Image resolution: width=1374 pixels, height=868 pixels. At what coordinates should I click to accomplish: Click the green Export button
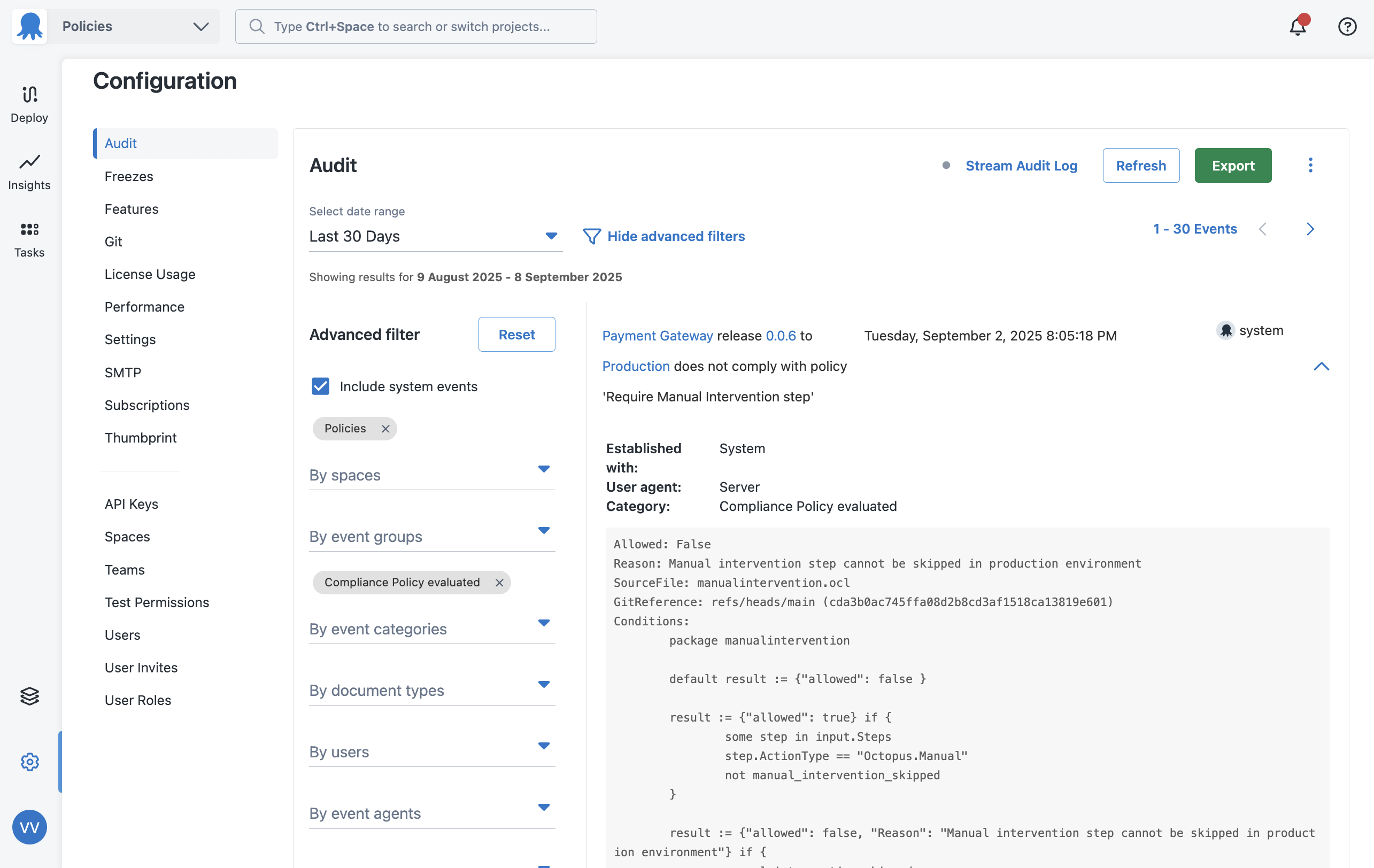[1233, 165]
